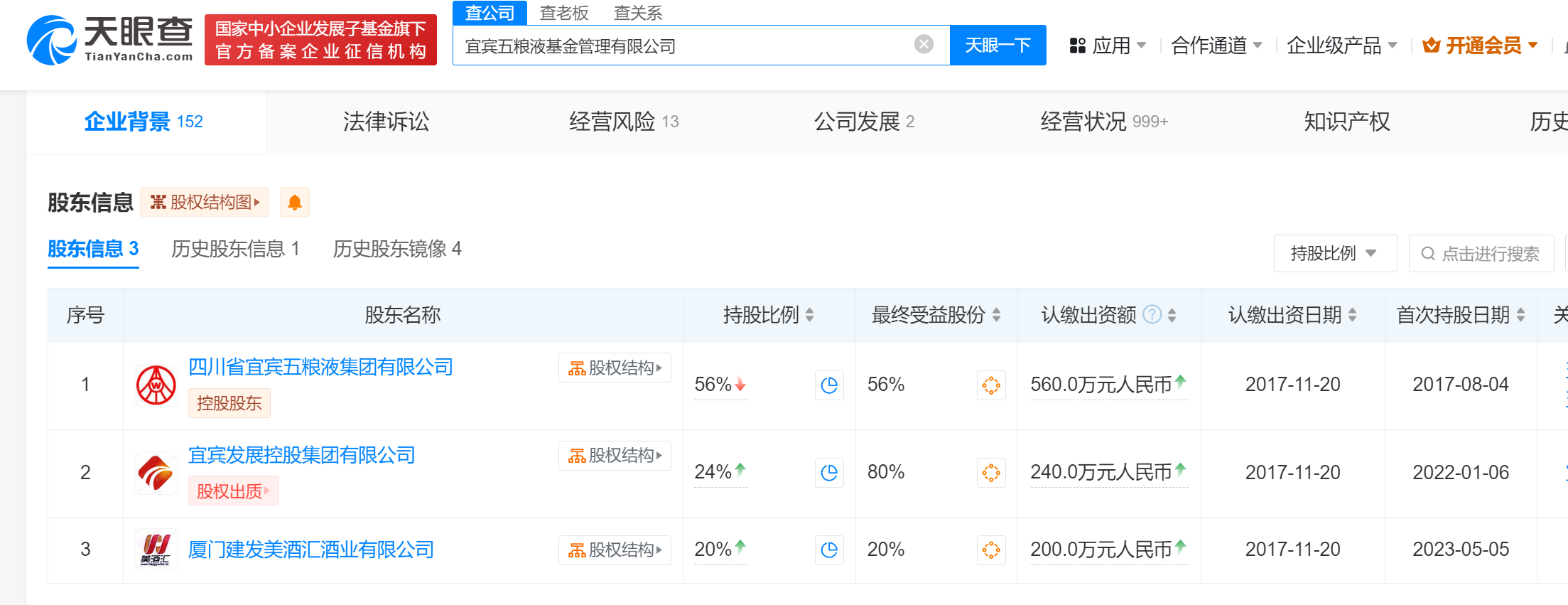Sort table by 认缴出资日期 column
Image resolution: width=1568 pixels, height=605 pixels.
tap(1352, 315)
